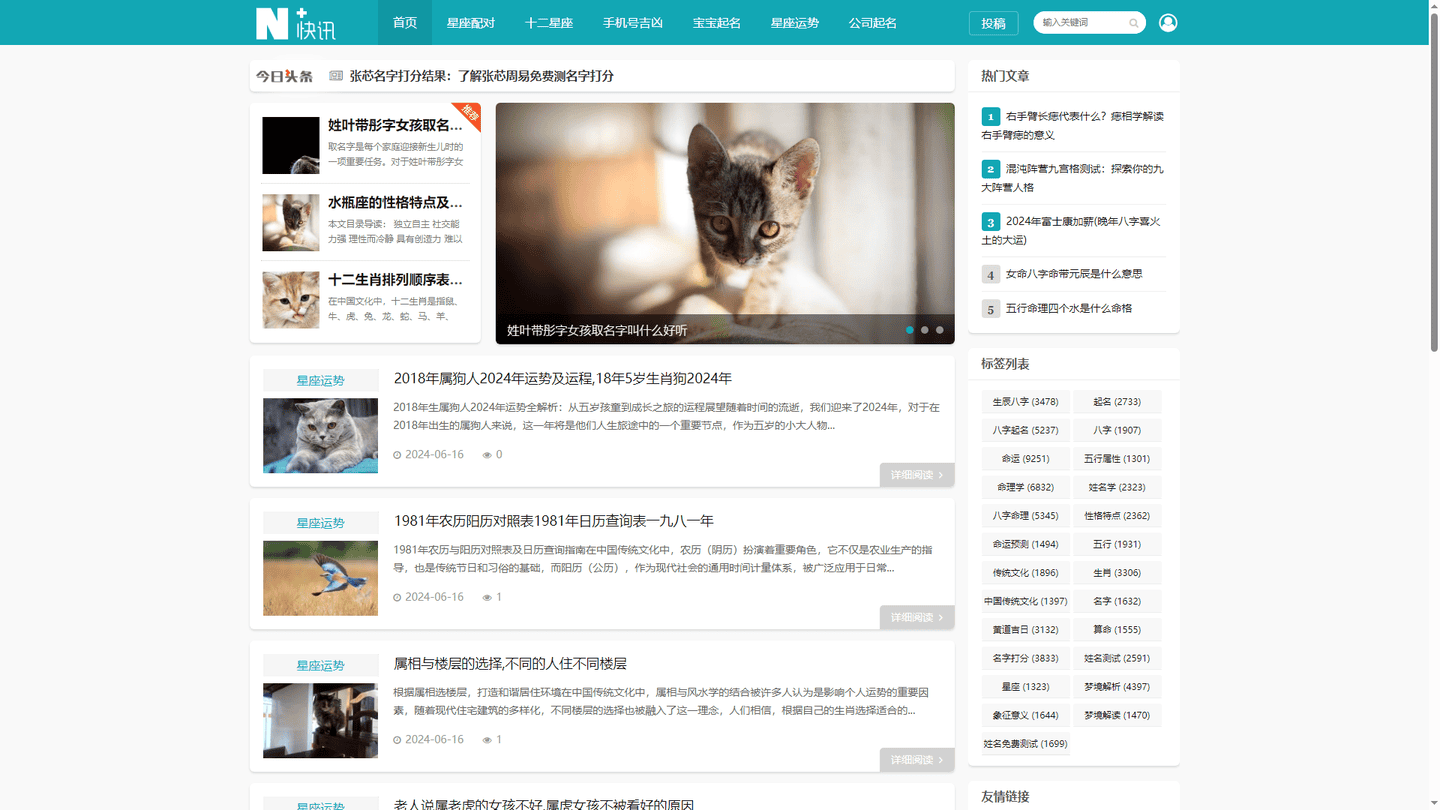The height and width of the screenshot is (810, 1440).
Task: Click 星座运势 label above bird thumbnail
Action: tap(320, 523)
